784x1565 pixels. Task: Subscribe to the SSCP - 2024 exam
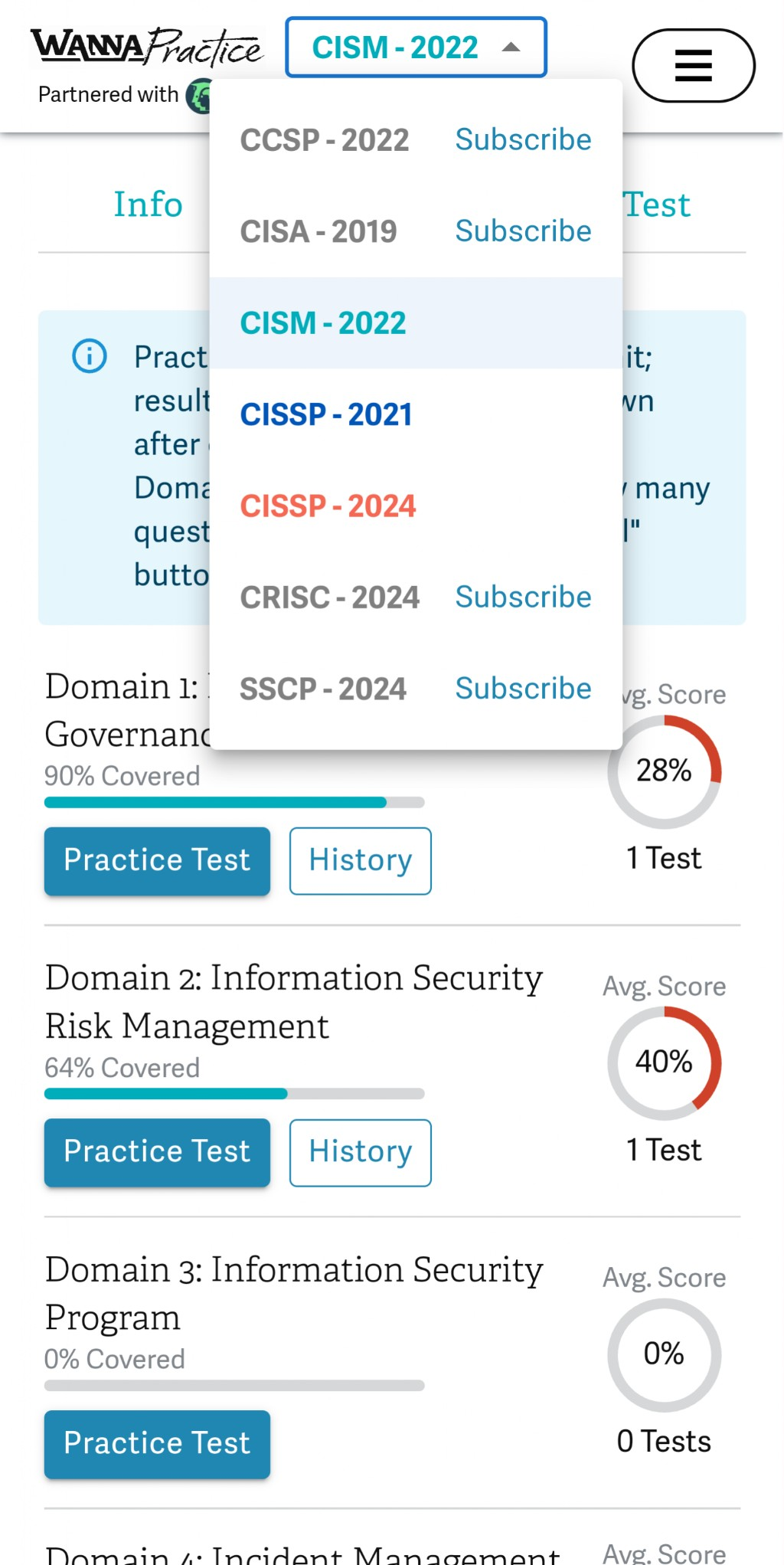pyautogui.click(x=522, y=688)
